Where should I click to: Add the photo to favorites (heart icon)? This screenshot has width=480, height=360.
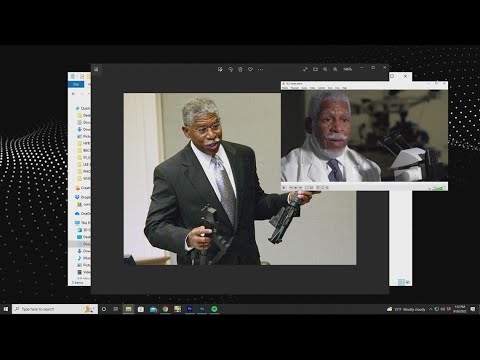250,69
